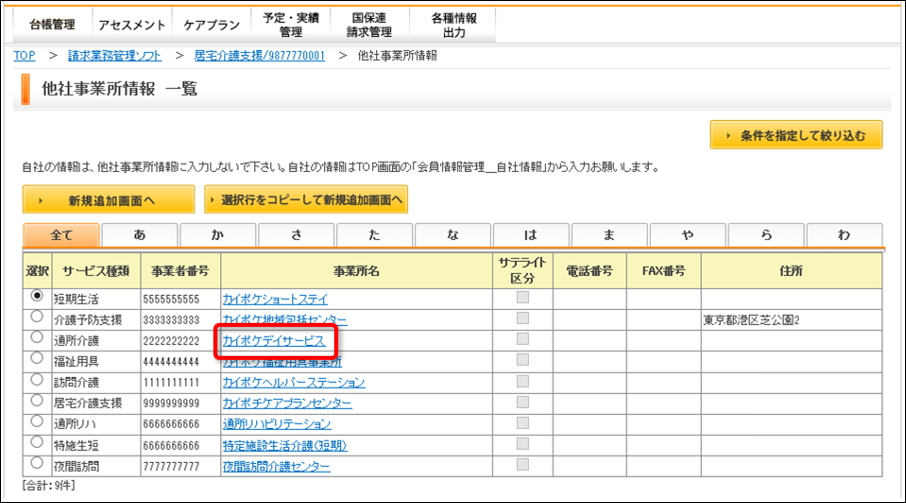
Task: Toggle サテライト checkbox in 夜間訪問 row
Action: pyautogui.click(x=523, y=465)
